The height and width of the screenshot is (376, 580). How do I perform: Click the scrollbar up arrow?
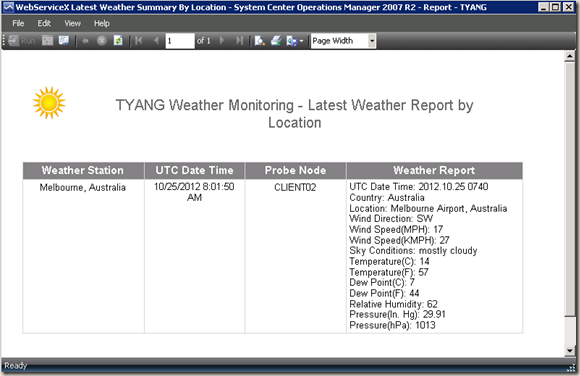coord(570,56)
